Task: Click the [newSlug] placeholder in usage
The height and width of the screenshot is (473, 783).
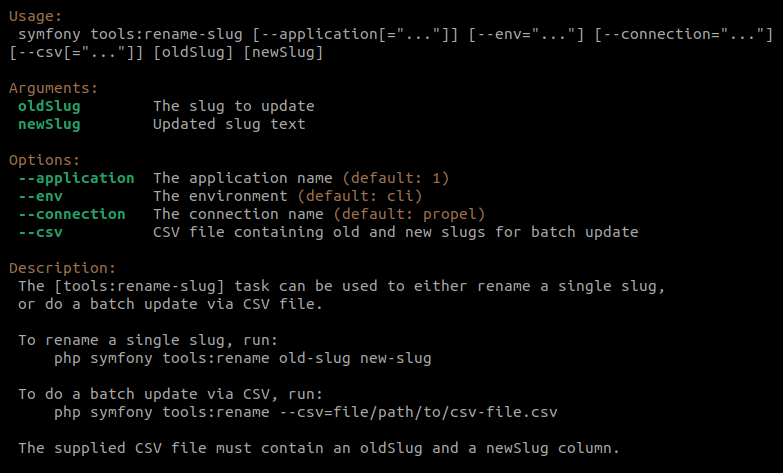Action: pos(283,52)
